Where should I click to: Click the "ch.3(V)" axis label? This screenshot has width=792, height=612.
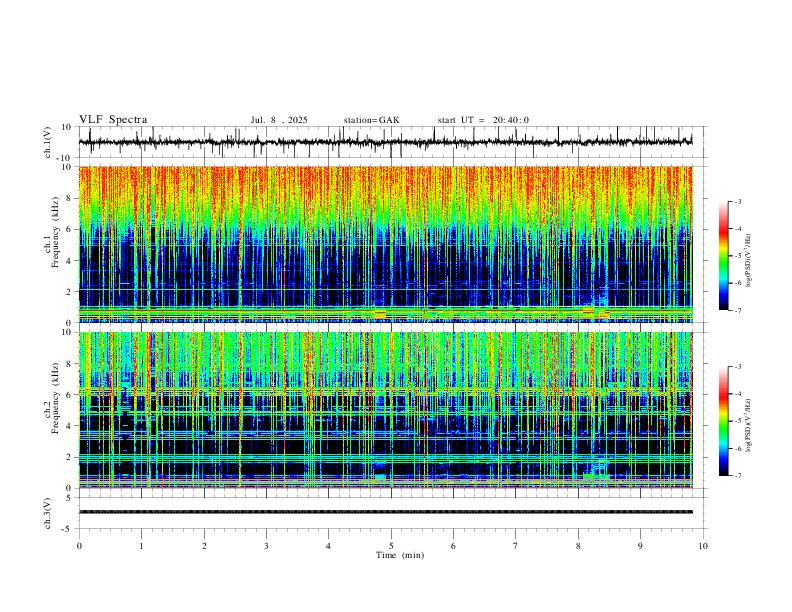point(48,513)
